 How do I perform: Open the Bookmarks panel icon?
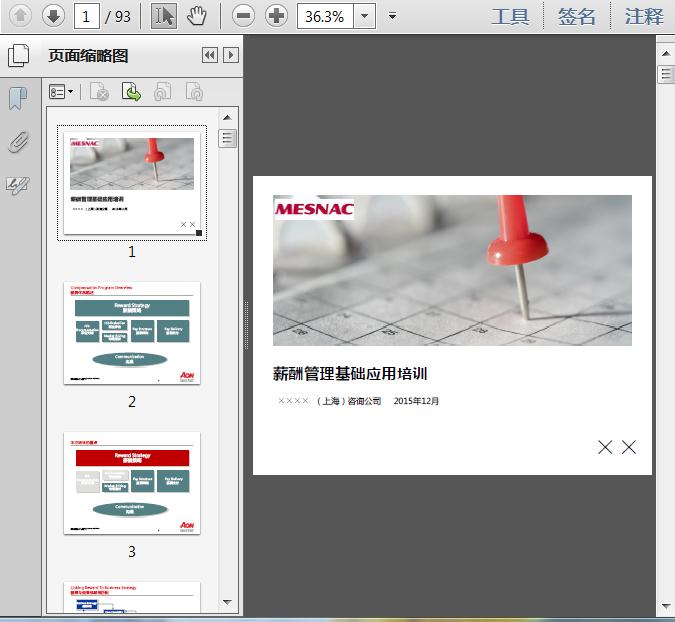[18, 98]
